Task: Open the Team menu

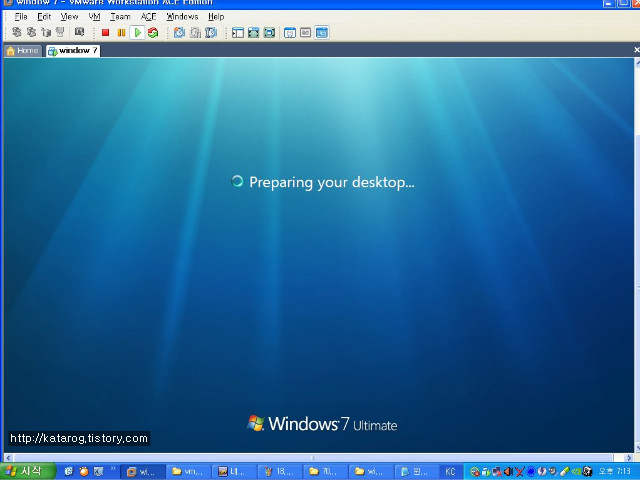Action: [120, 17]
